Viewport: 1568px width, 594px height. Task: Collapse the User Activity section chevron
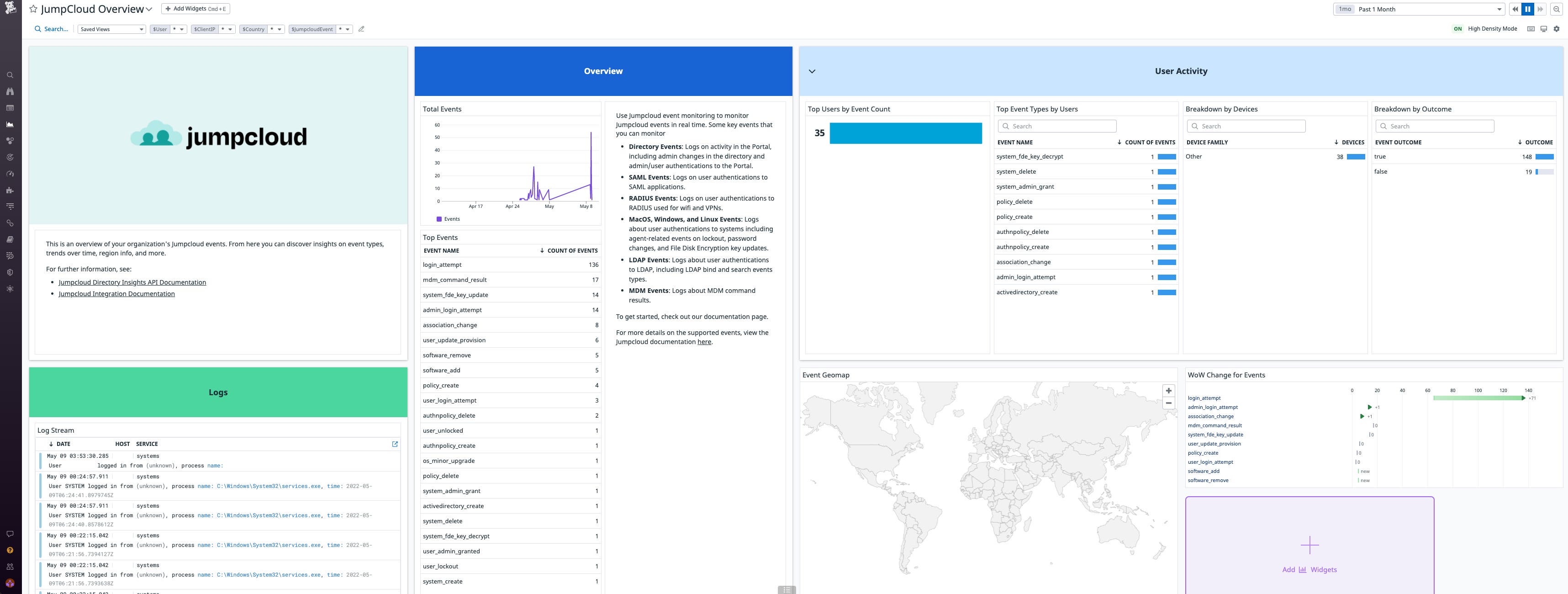coord(811,71)
